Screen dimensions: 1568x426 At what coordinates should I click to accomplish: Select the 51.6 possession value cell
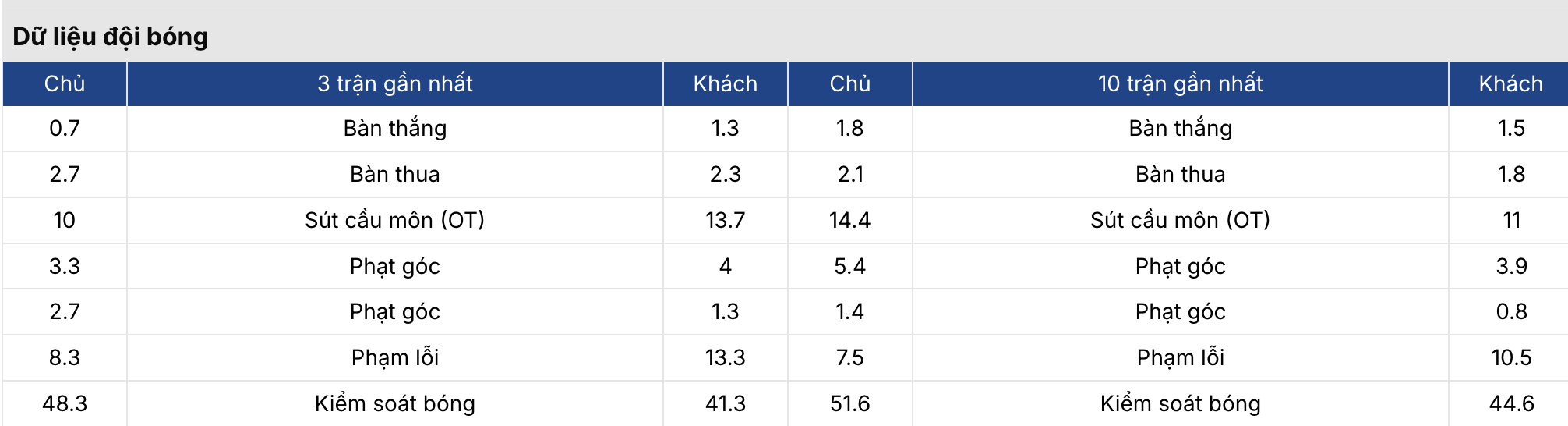pyautogui.click(x=849, y=403)
